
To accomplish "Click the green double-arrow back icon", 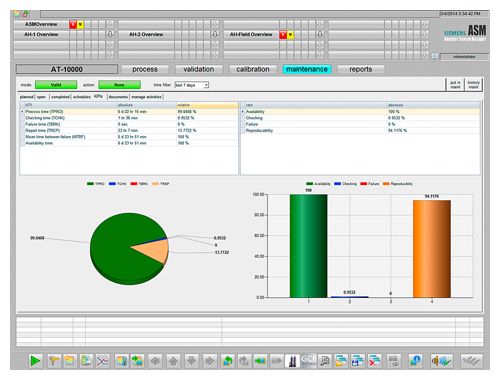I will pyautogui.click(x=260, y=361).
